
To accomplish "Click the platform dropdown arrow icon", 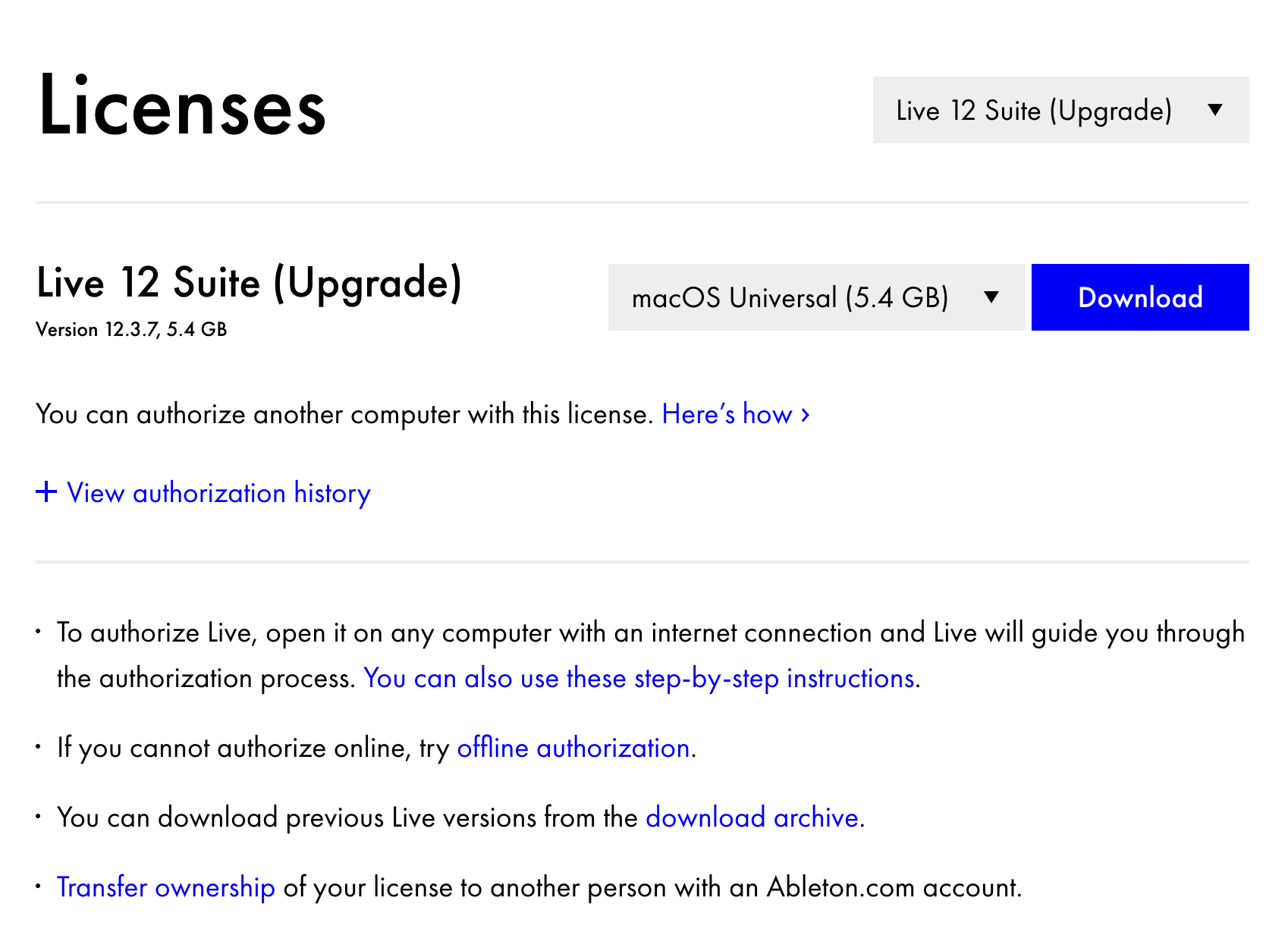I will click(992, 297).
